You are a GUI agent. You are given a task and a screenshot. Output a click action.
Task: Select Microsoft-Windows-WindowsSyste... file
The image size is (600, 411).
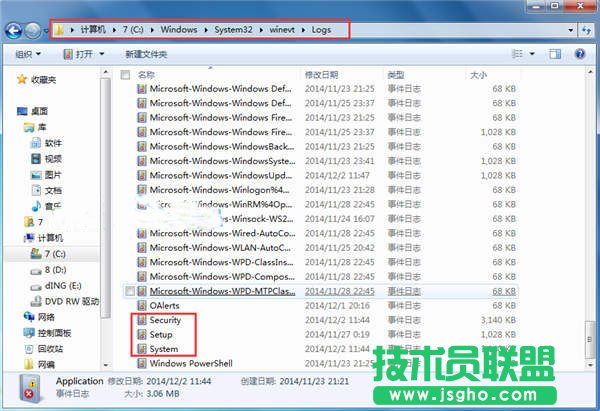(x=222, y=161)
